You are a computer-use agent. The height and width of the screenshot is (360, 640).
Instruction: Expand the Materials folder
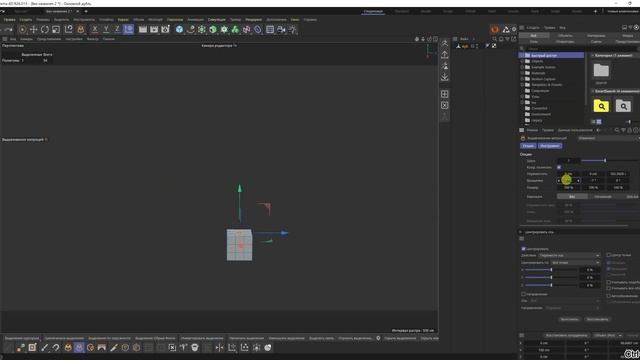click(x=522, y=73)
